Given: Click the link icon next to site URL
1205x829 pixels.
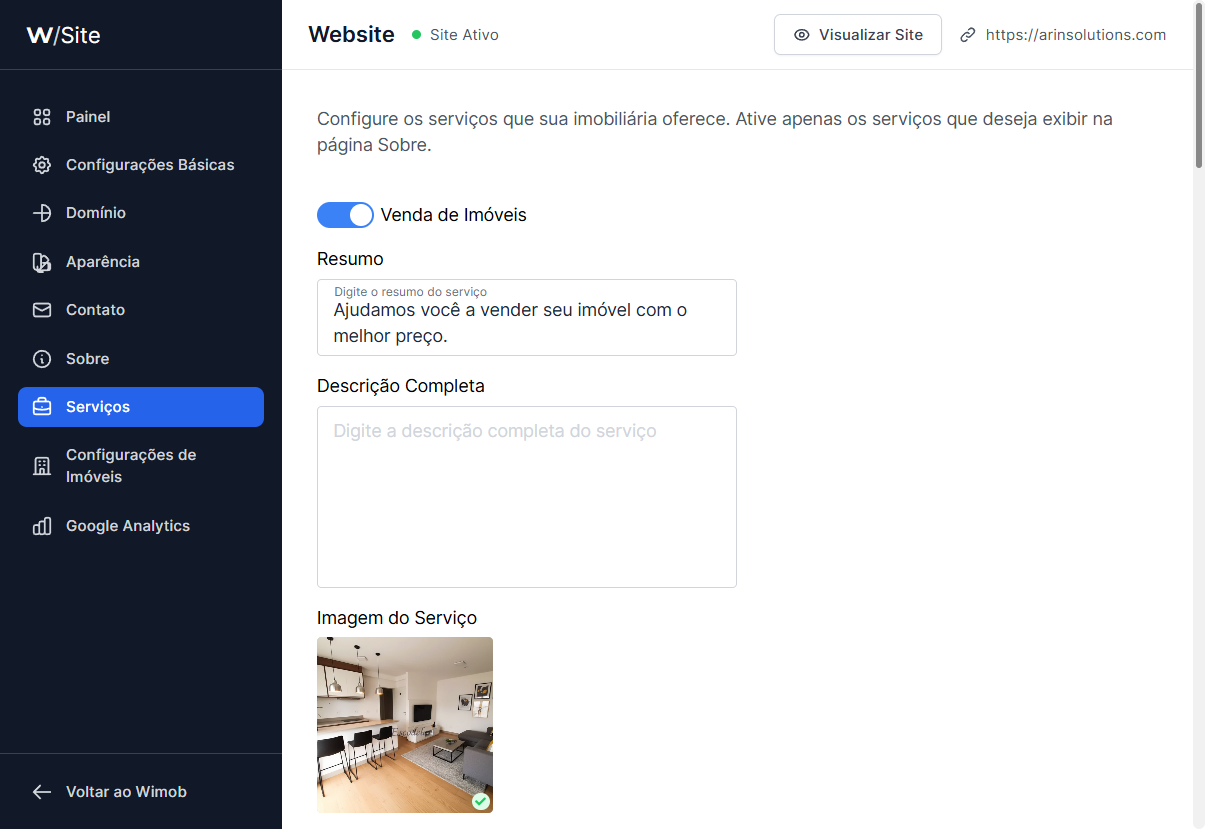Looking at the screenshot, I should pos(967,35).
